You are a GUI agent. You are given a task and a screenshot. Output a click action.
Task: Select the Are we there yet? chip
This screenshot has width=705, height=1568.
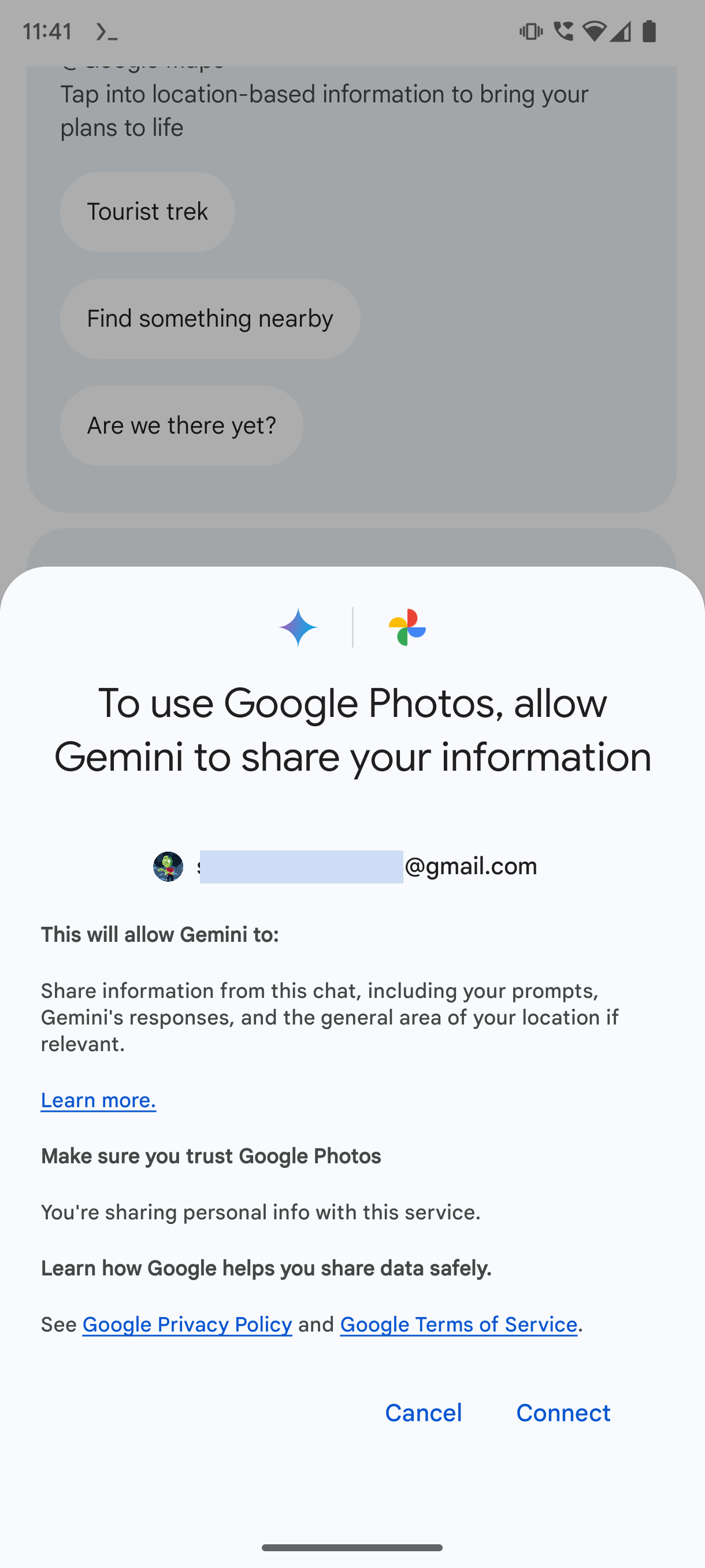(x=182, y=426)
